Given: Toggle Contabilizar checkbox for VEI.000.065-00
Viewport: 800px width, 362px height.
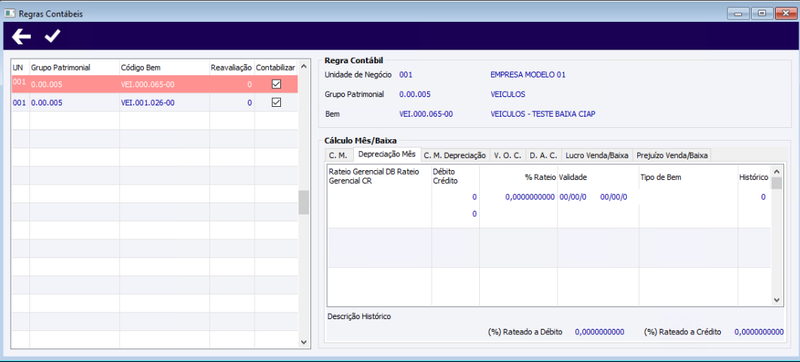Looking at the screenshot, I should coord(276,84).
